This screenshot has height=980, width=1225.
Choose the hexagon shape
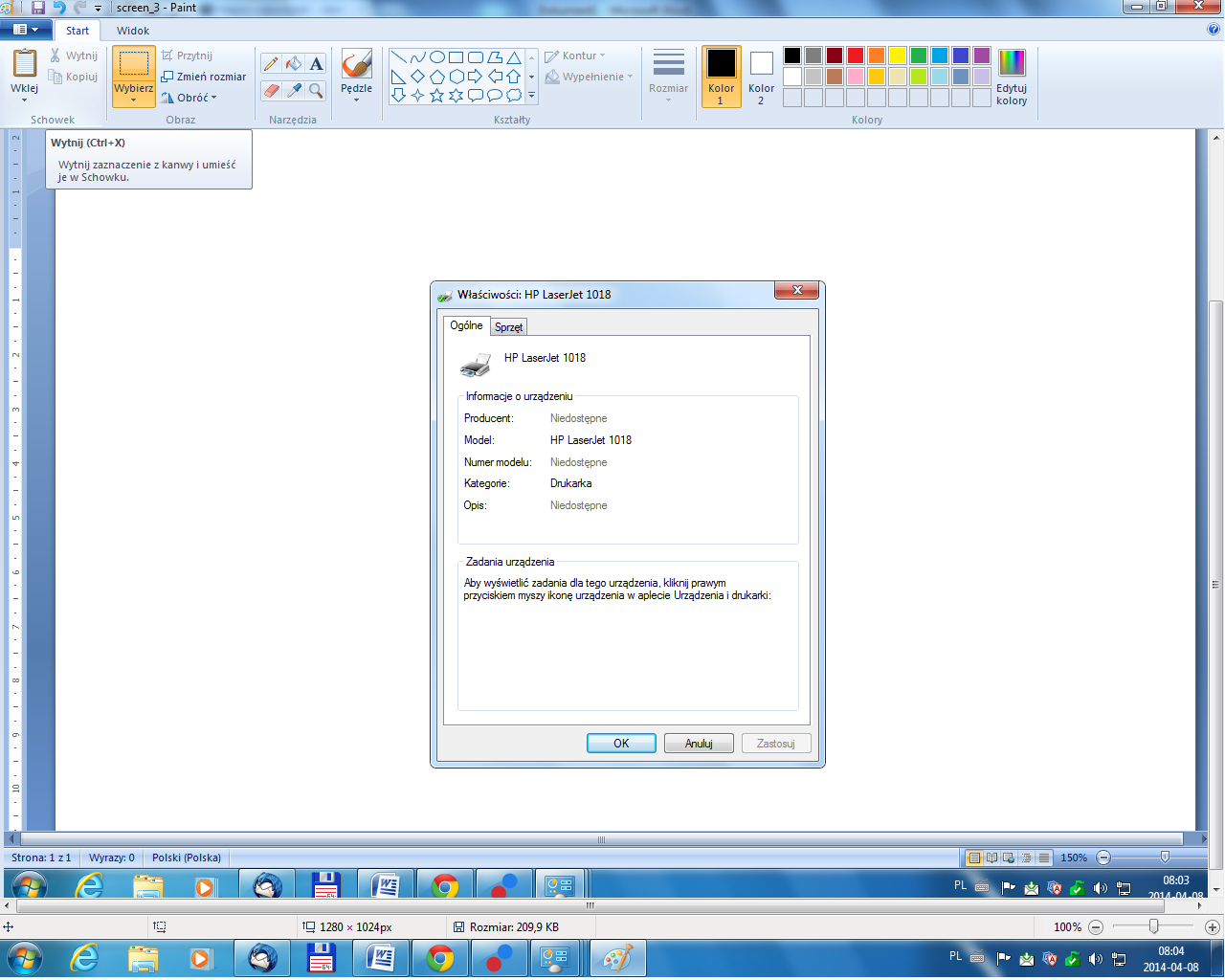[456, 77]
